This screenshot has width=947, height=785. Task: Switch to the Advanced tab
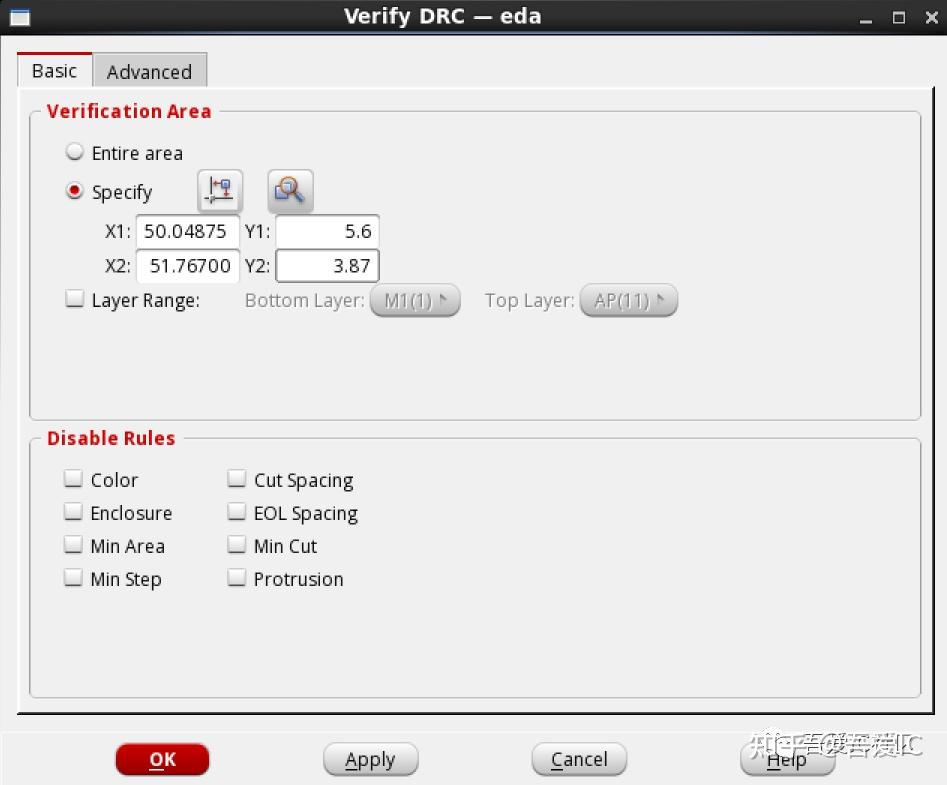(x=150, y=71)
